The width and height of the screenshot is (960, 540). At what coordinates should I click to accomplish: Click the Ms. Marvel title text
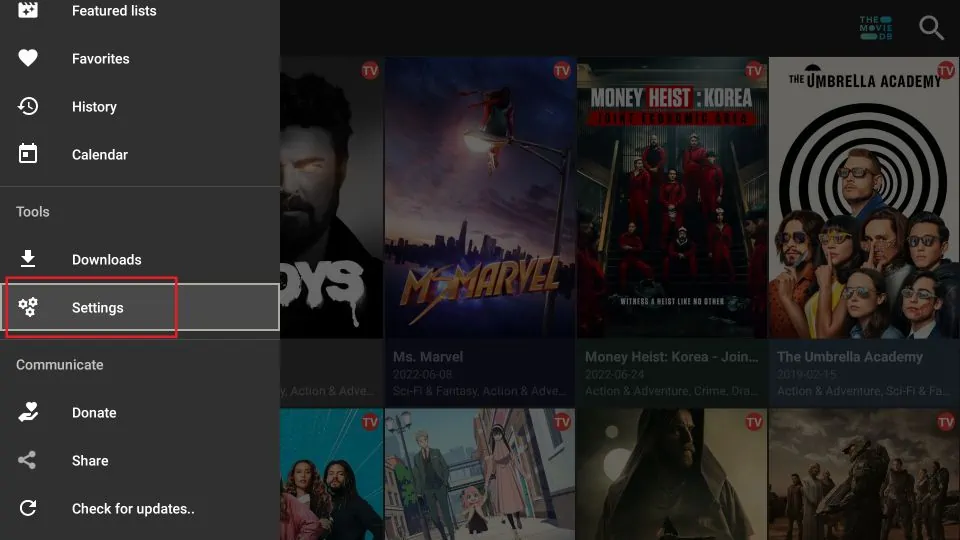point(428,356)
